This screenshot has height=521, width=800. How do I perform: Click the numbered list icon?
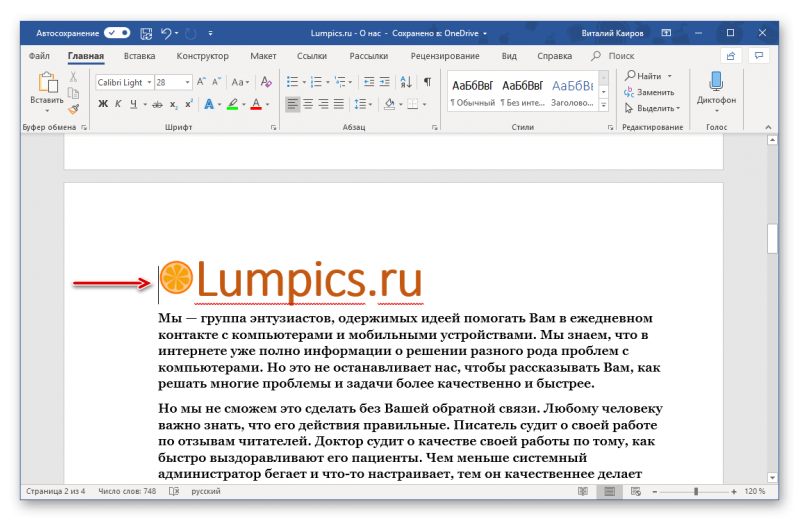pyautogui.click(x=316, y=82)
